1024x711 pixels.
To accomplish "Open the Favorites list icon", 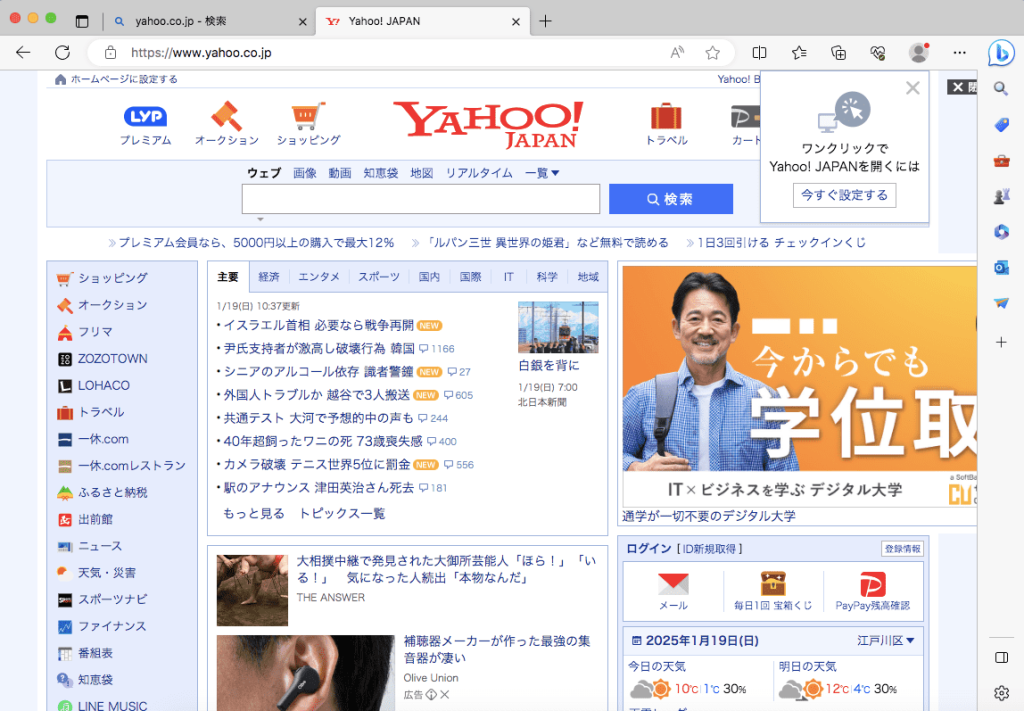I will [799, 53].
